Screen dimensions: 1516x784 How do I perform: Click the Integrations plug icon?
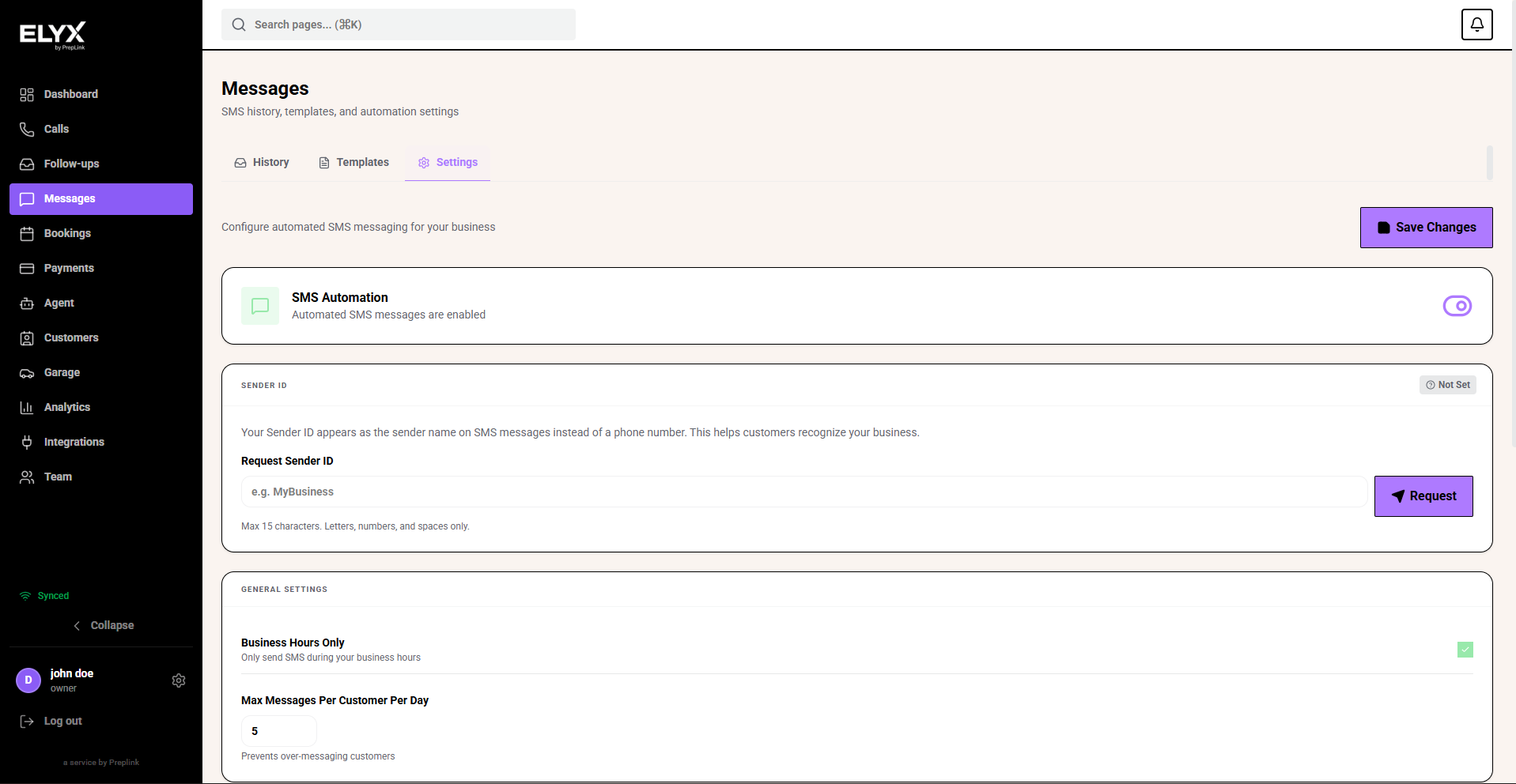[x=27, y=443]
